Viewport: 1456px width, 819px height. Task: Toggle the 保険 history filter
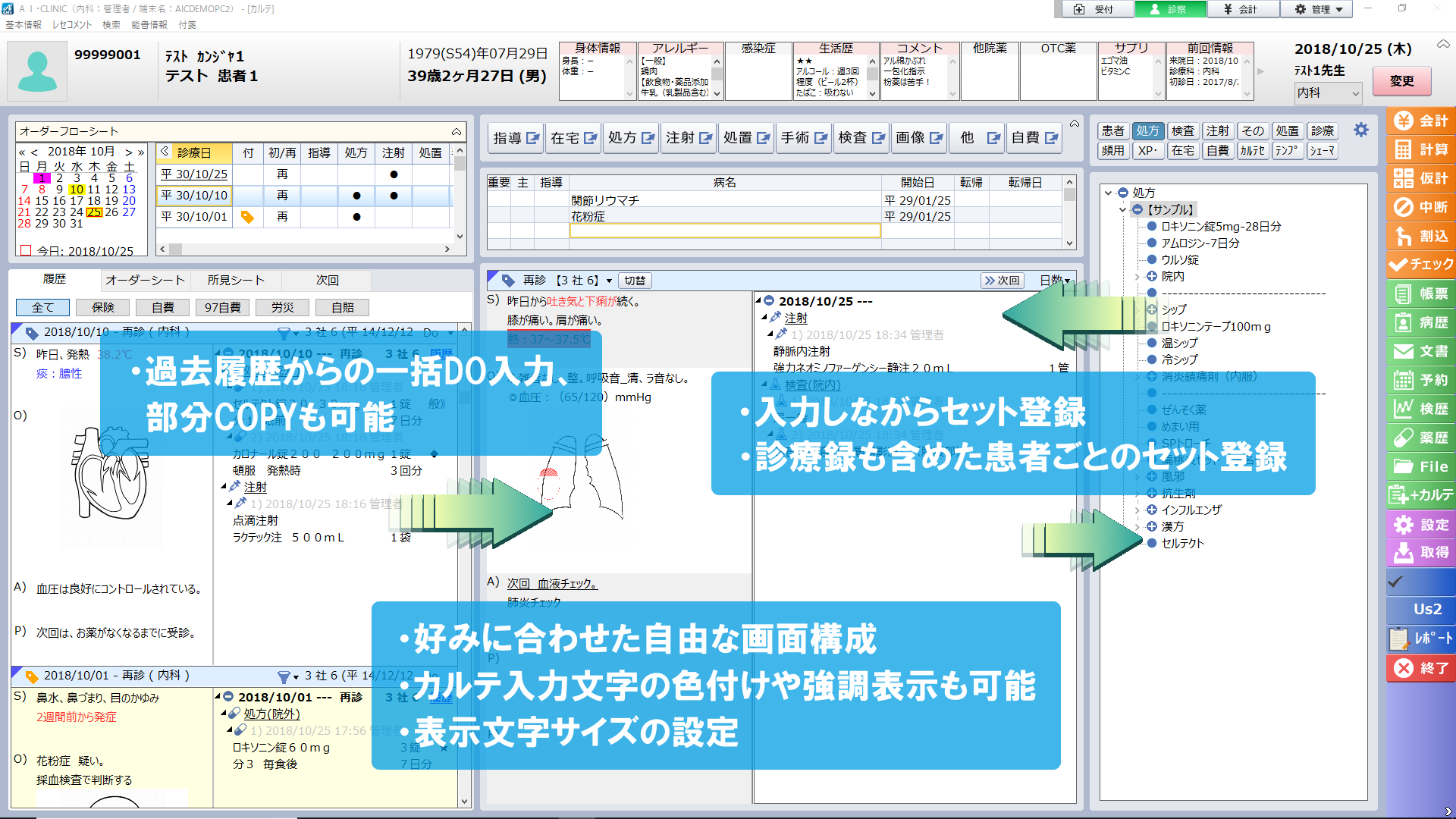click(x=103, y=307)
